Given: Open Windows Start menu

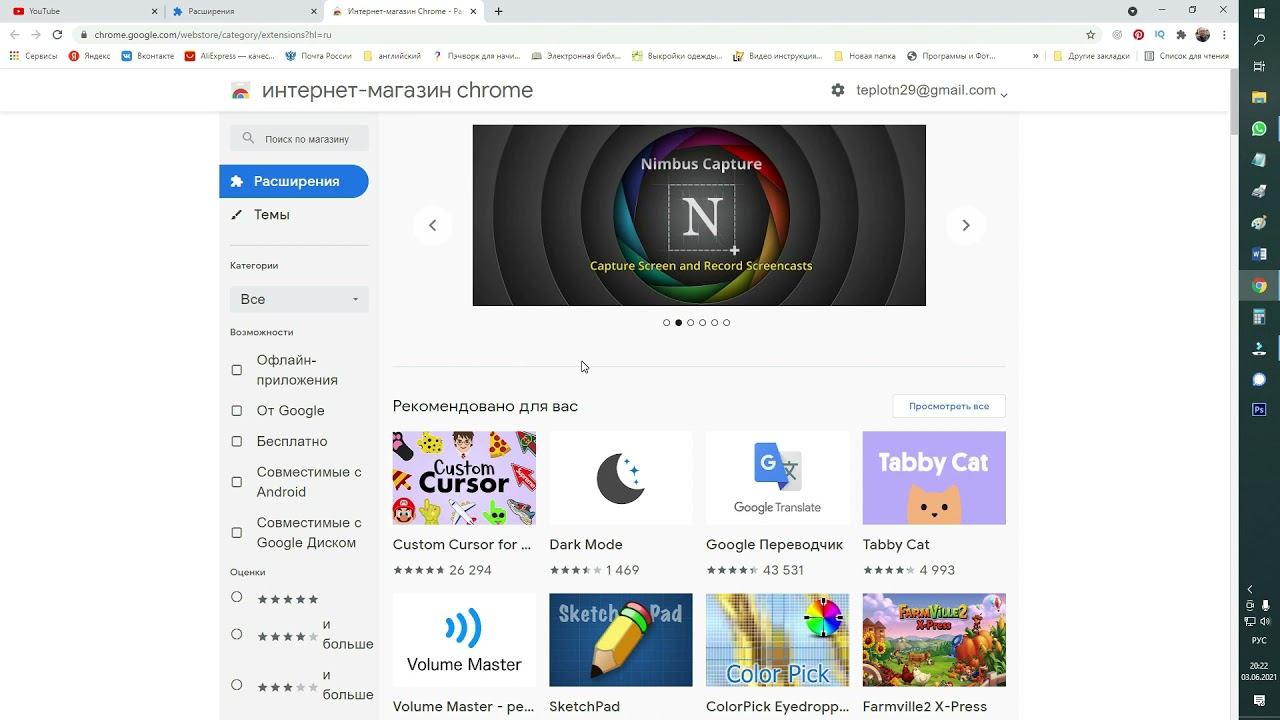Looking at the screenshot, I should click(x=1259, y=13).
